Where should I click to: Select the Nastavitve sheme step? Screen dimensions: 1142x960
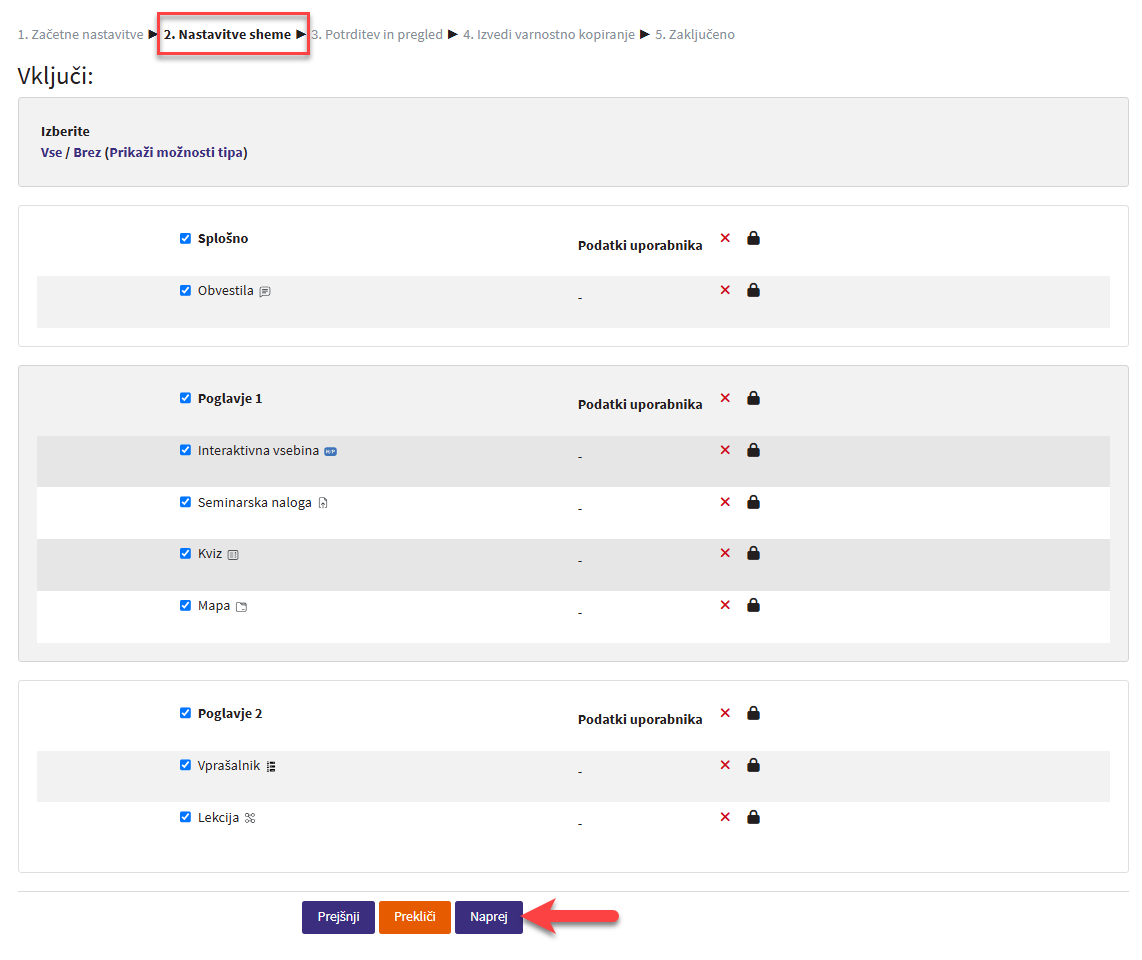point(227,35)
